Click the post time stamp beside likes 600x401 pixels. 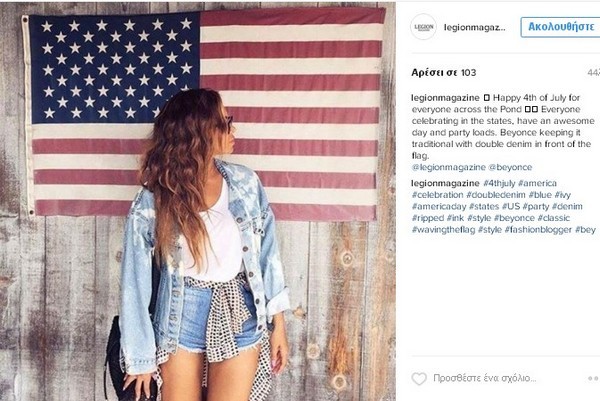point(594,73)
